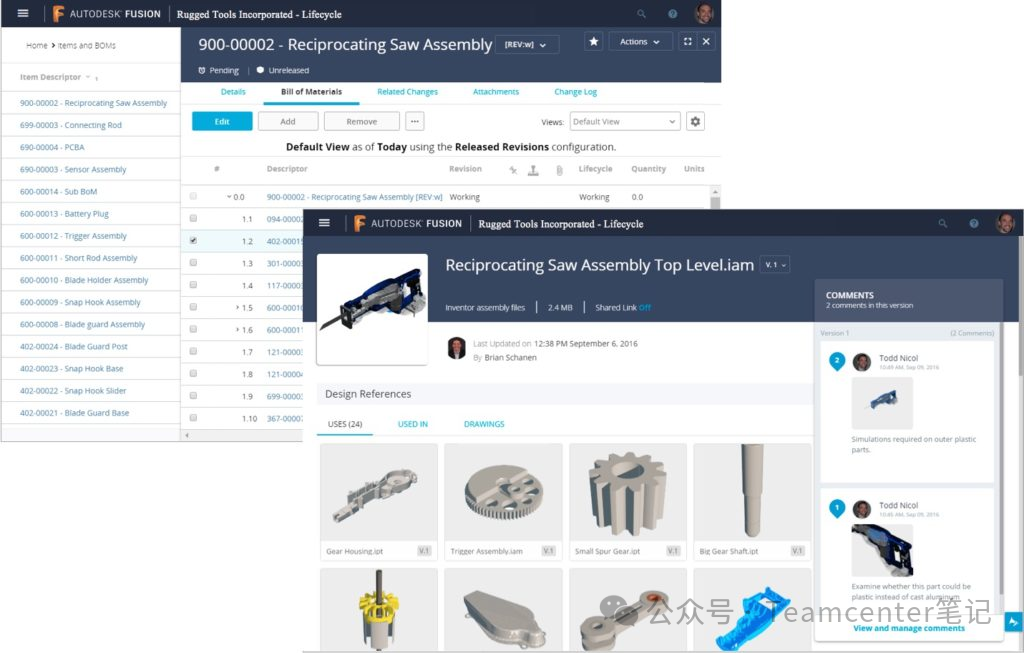Click the star favorite icon beside Actions
This screenshot has height=653, width=1024.
tap(594, 42)
